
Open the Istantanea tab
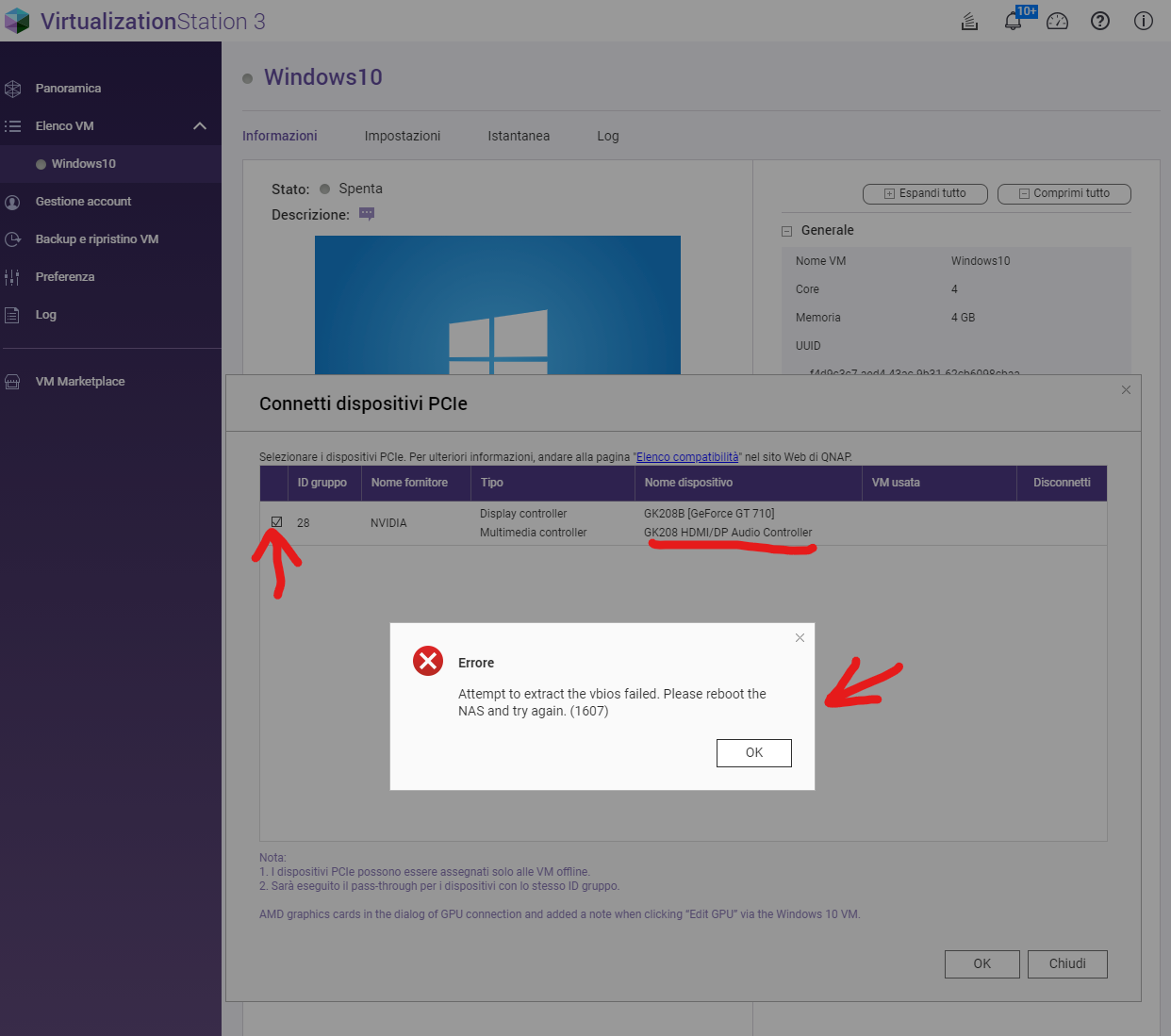[519, 136]
